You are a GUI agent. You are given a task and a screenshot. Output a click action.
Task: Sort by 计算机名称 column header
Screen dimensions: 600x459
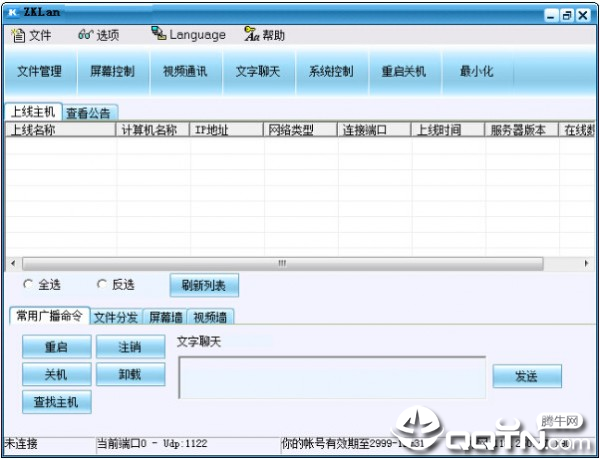153,130
